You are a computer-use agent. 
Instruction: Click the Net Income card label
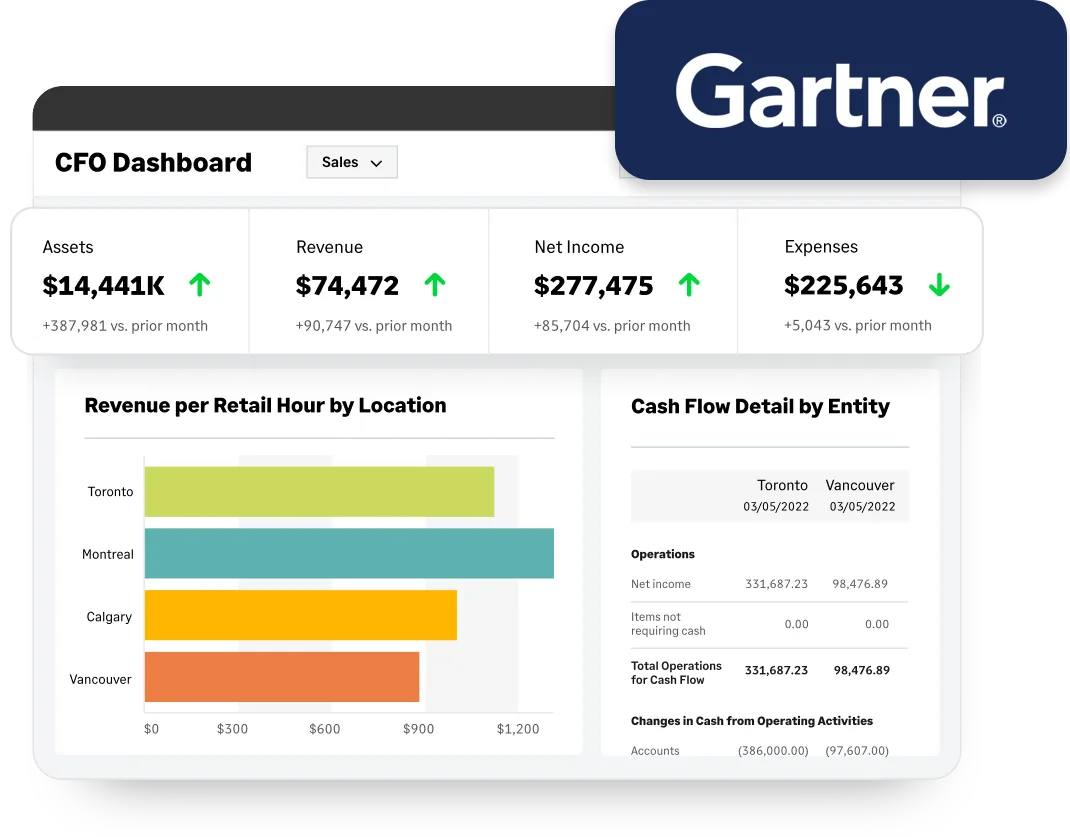click(x=579, y=247)
